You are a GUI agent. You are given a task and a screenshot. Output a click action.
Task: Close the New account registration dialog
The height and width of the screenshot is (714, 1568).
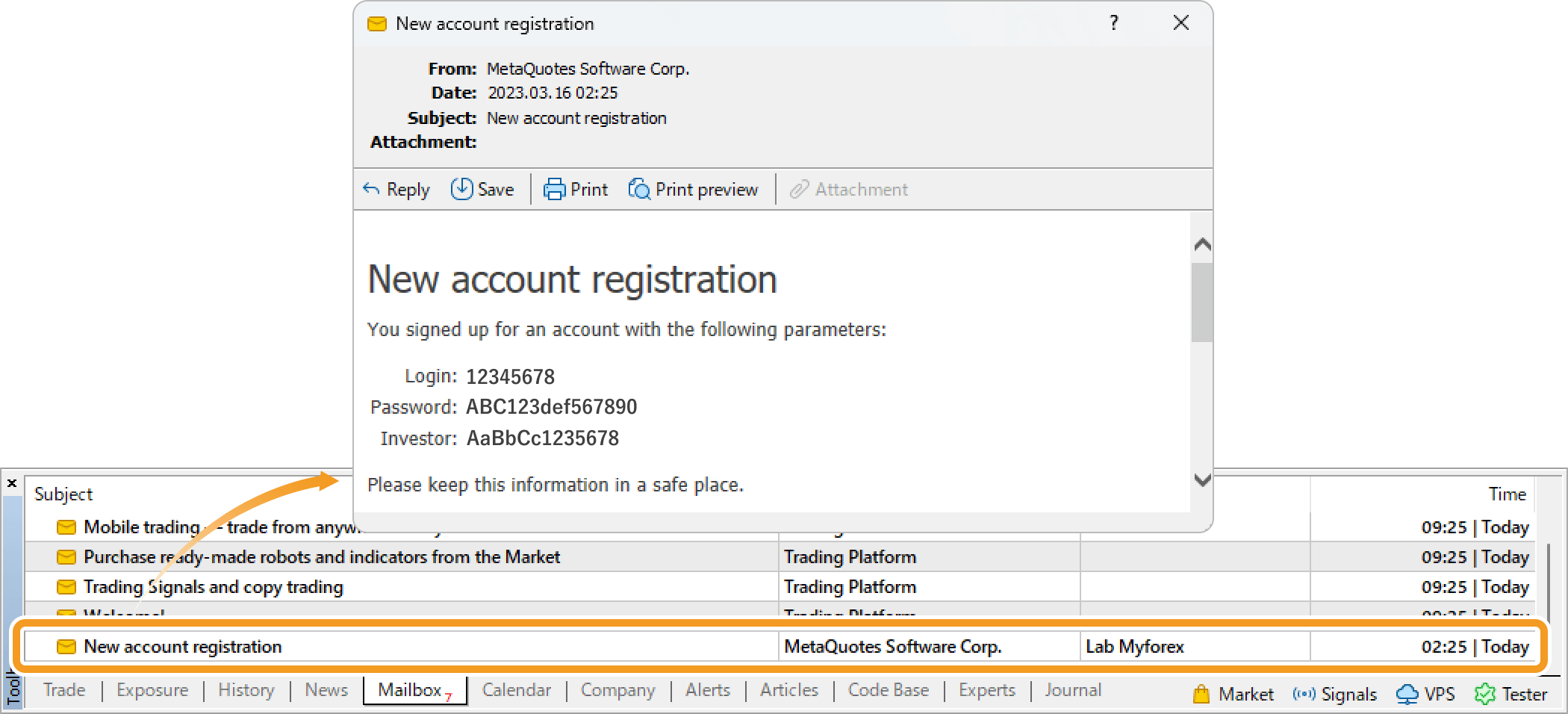1181,22
